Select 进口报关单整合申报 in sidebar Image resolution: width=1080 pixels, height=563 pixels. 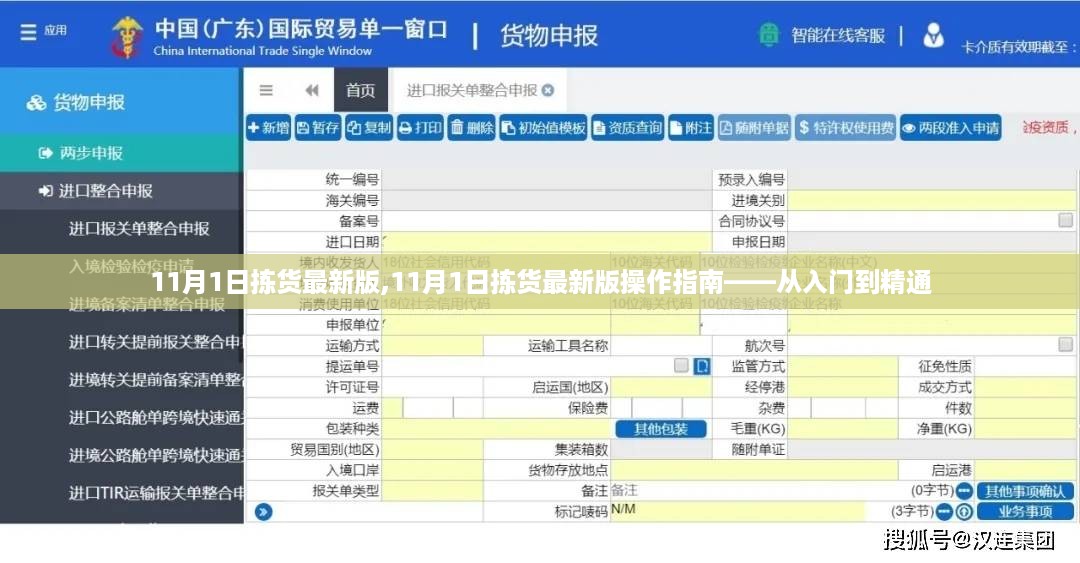coord(139,229)
